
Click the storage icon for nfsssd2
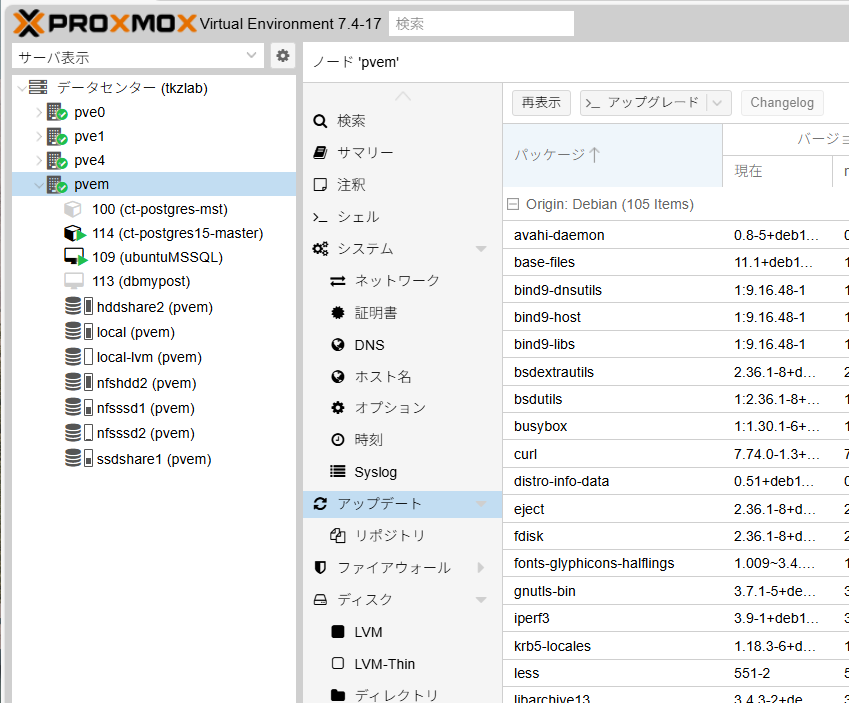click(x=79, y=433)
